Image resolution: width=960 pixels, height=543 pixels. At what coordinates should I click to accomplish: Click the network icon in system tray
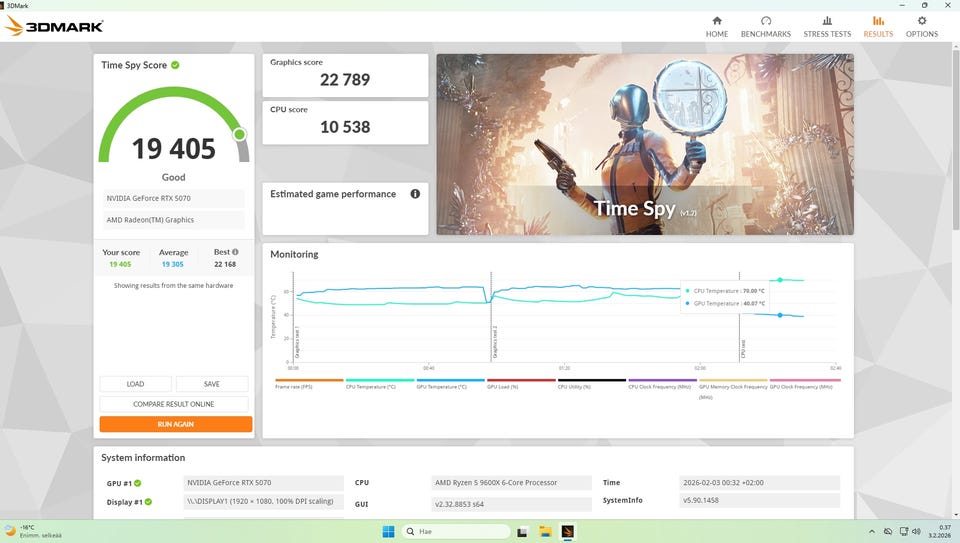[904, 531]
